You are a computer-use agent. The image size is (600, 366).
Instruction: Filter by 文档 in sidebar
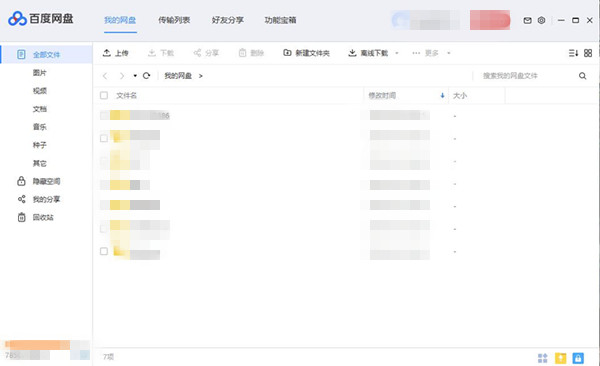coord(39,109)
